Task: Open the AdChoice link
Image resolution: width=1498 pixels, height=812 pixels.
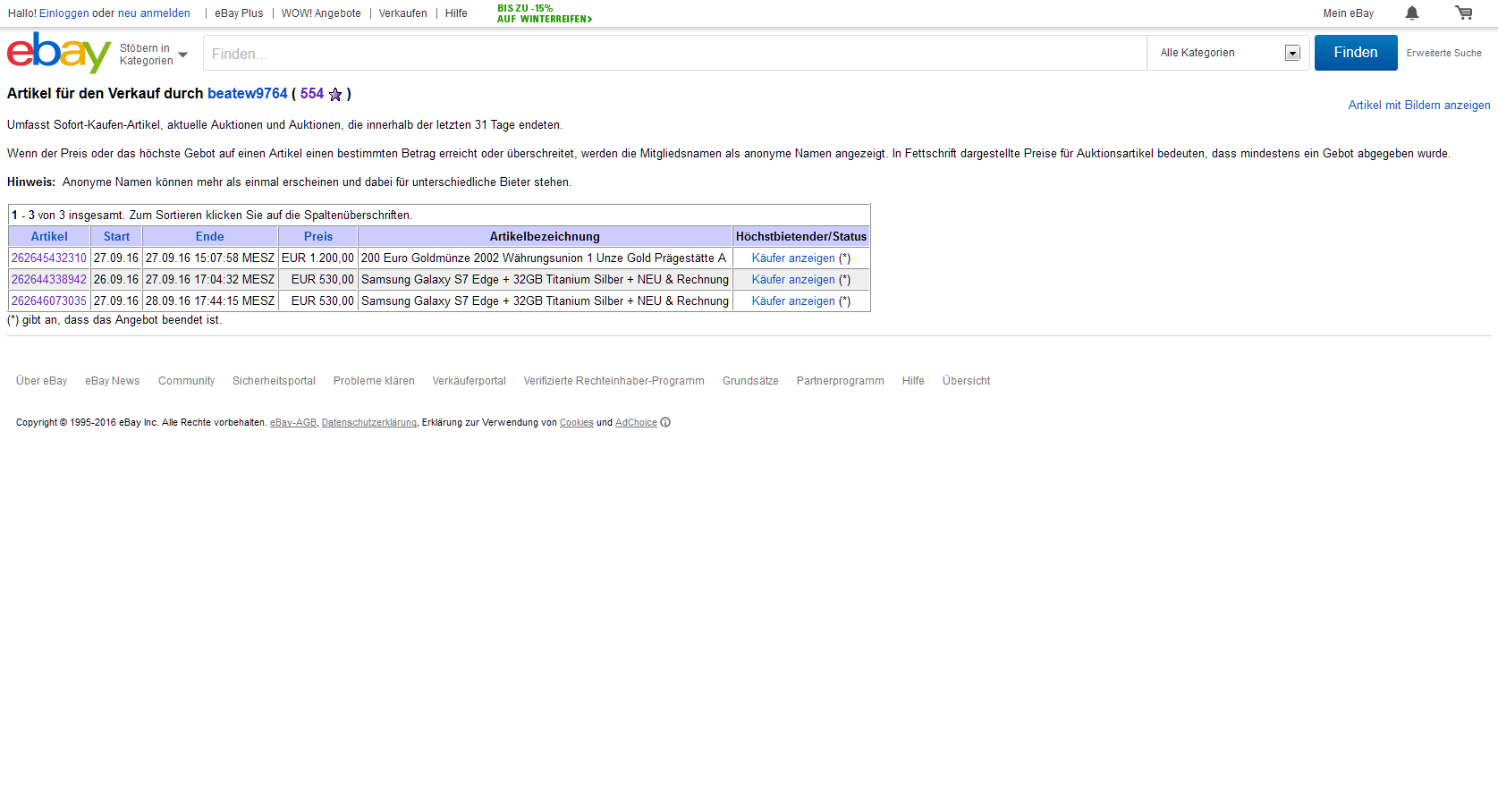Action: (x=636, y=423)
